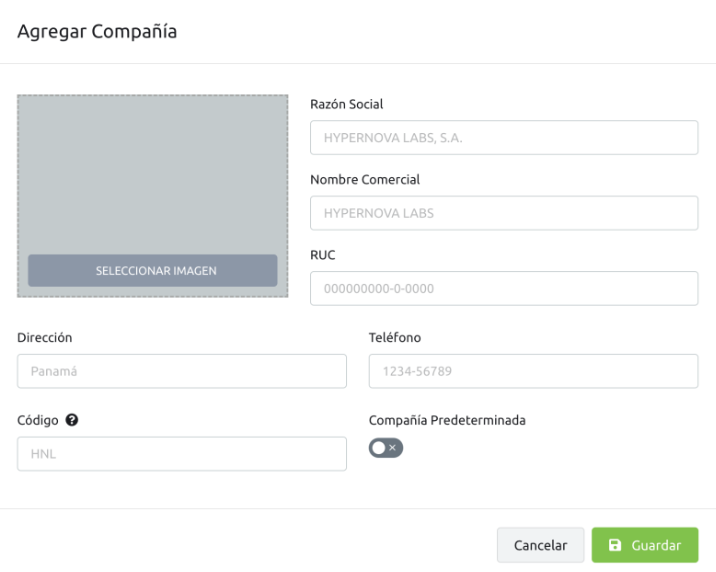Click the Agregar Compañía dialog title
This screenshot has width=716, height=572.
pos(97,31)
